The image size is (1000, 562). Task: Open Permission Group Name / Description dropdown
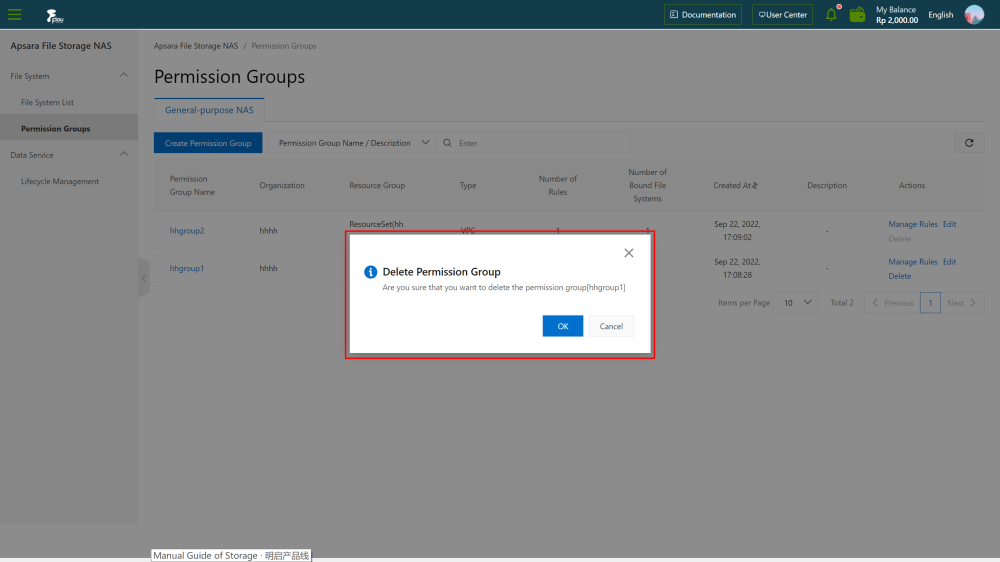click(x=352, y=143)
